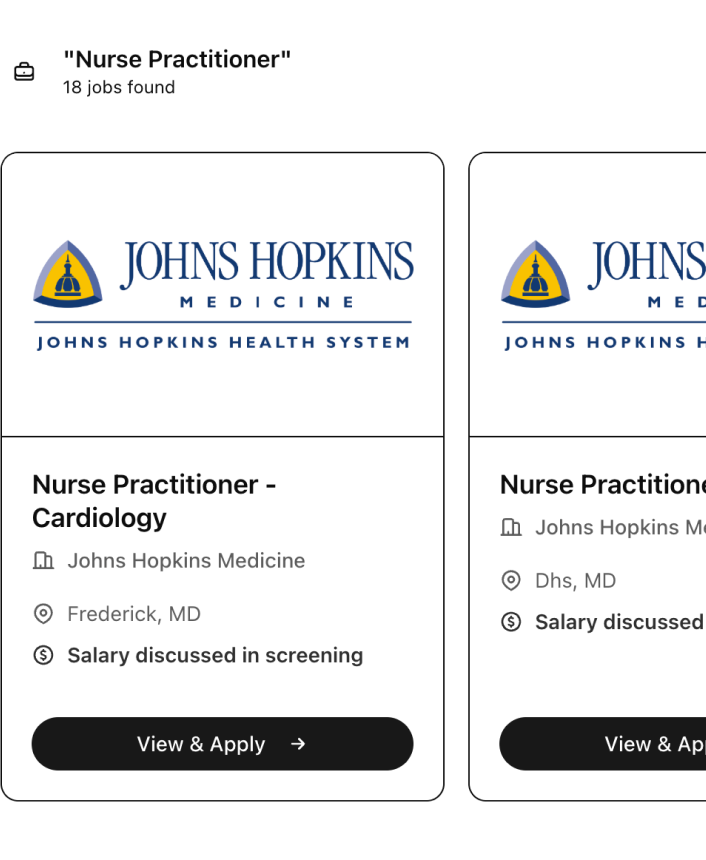Open the second card's Nurse Practitioner job title
This screenshot has height=860, width=706.
602,485
